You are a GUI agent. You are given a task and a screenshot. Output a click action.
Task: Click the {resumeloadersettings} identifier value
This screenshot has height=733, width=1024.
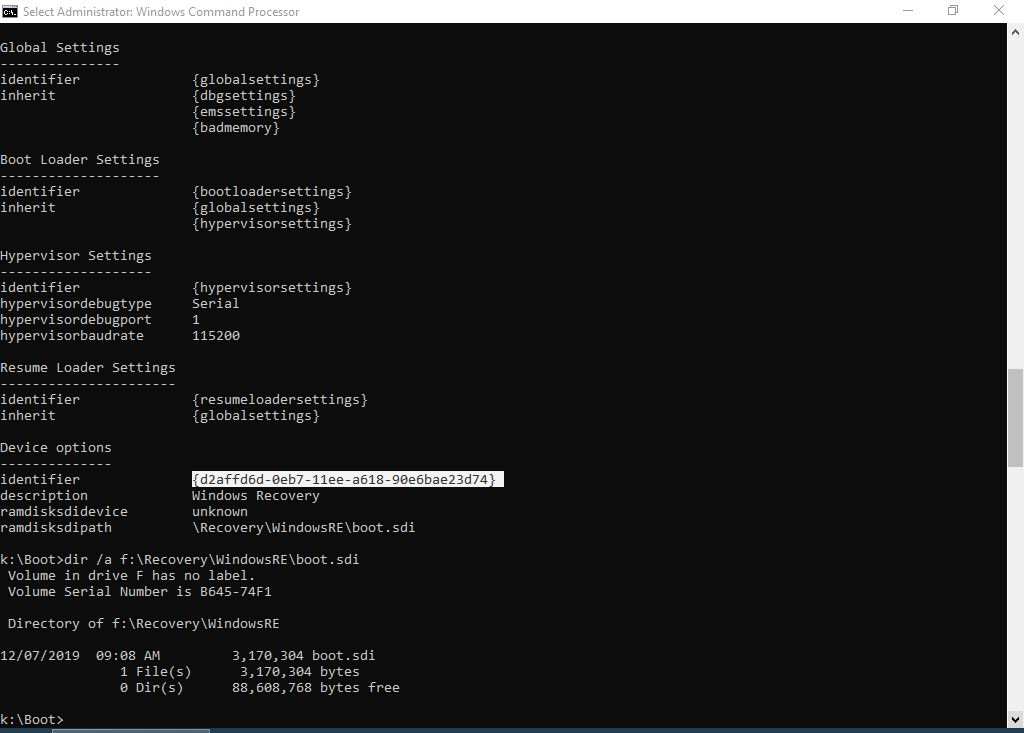point(280,400)
